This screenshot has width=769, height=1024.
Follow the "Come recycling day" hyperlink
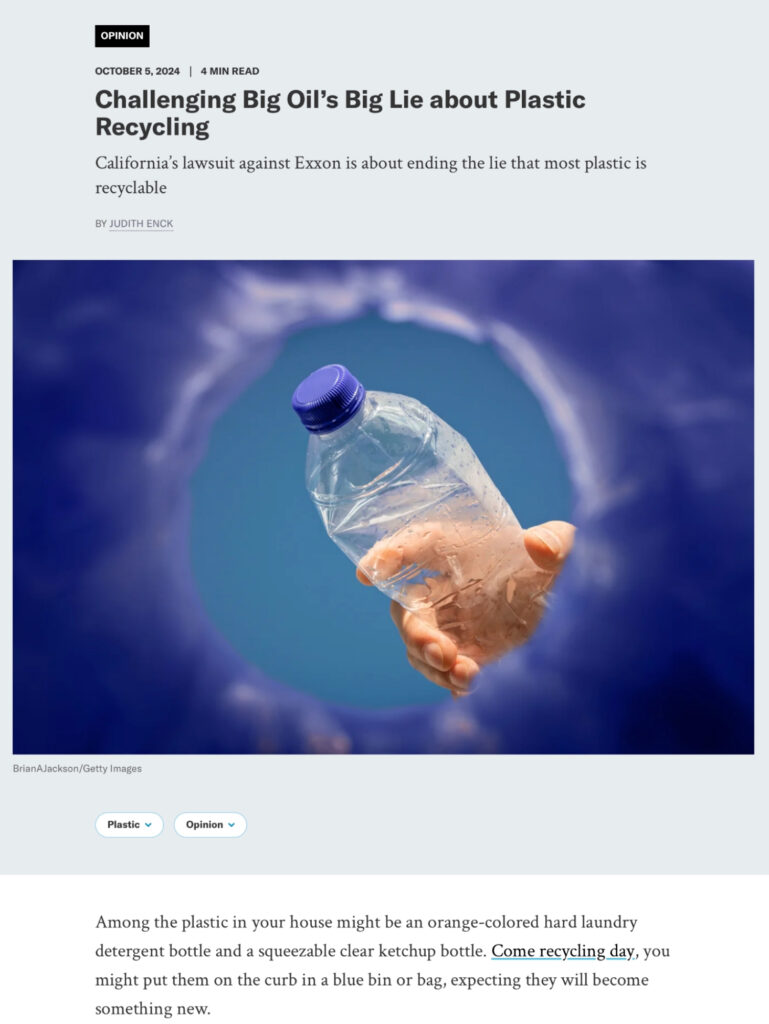tap(563, 951)
